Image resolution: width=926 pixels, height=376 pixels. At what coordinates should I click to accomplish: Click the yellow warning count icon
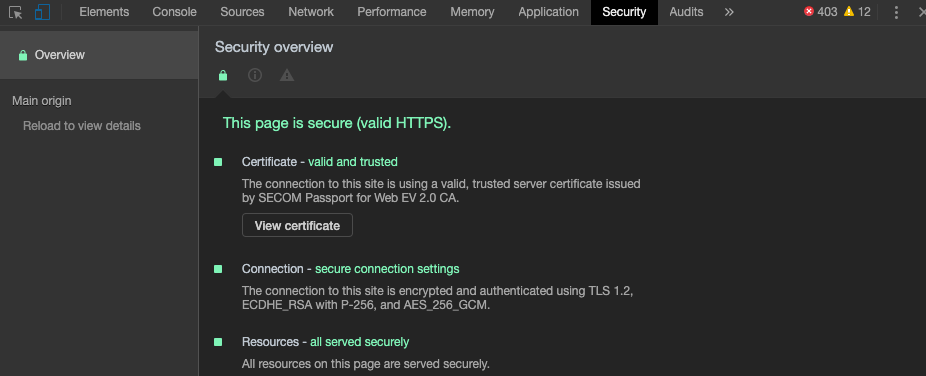(849, 12)
